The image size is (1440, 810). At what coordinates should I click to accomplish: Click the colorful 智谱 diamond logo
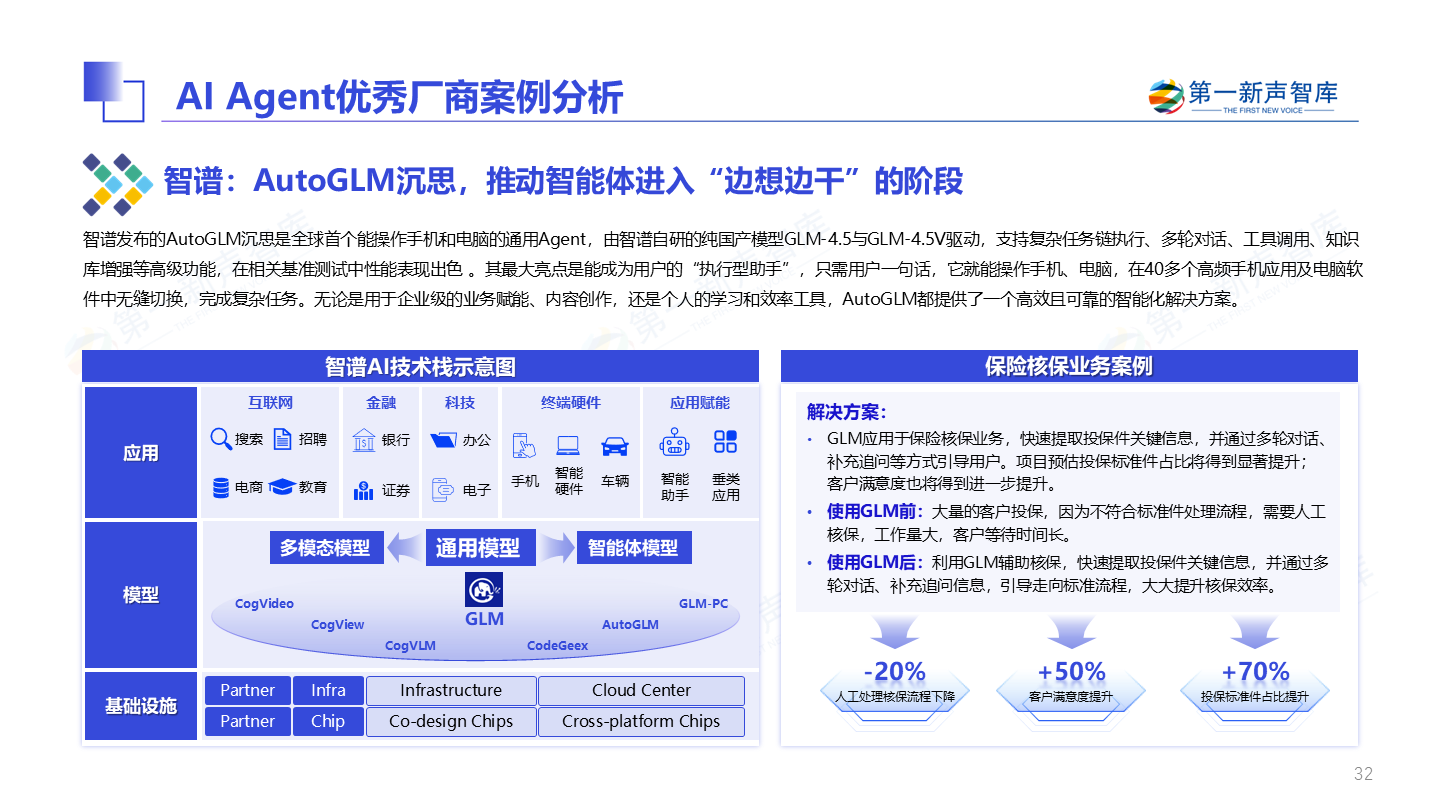tap(117, 185)
